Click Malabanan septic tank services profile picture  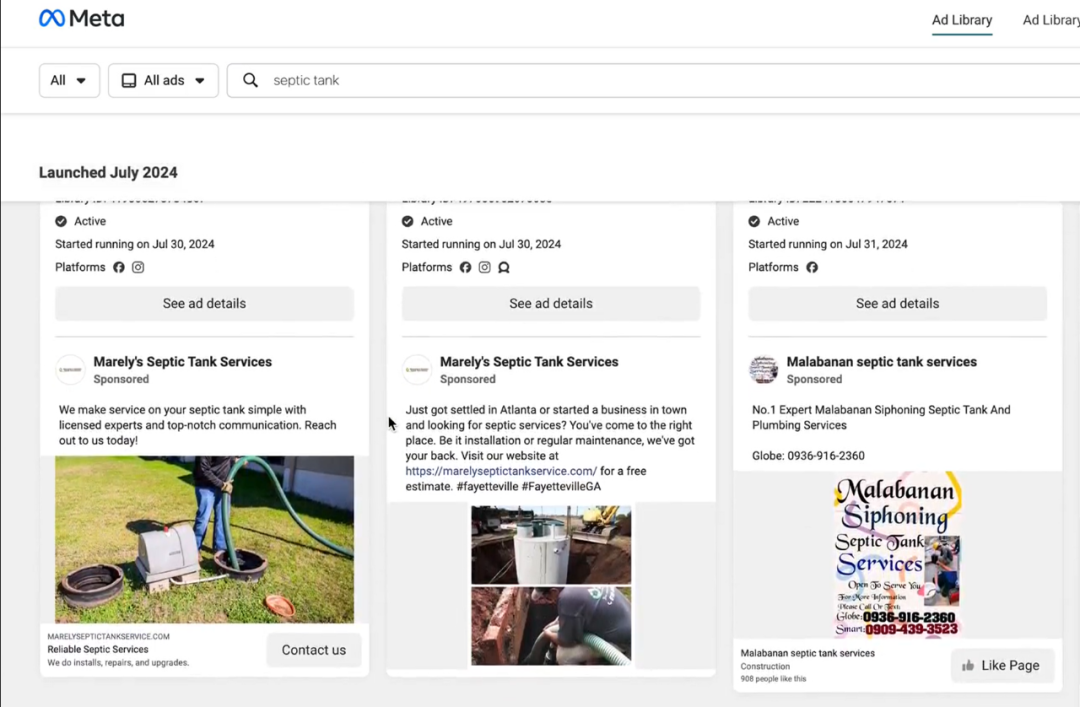coord(764,370)
